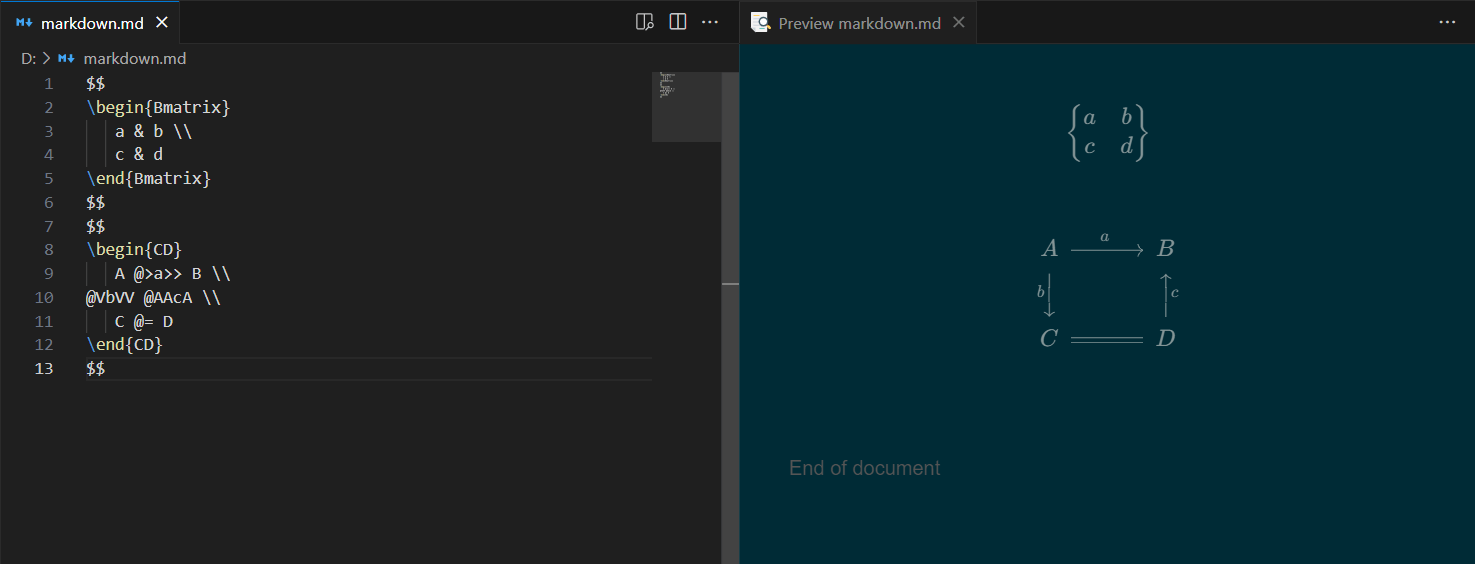Screen dimensions: 1475x564
Task: Select line 8 via its line number
Action: [48, 250]
